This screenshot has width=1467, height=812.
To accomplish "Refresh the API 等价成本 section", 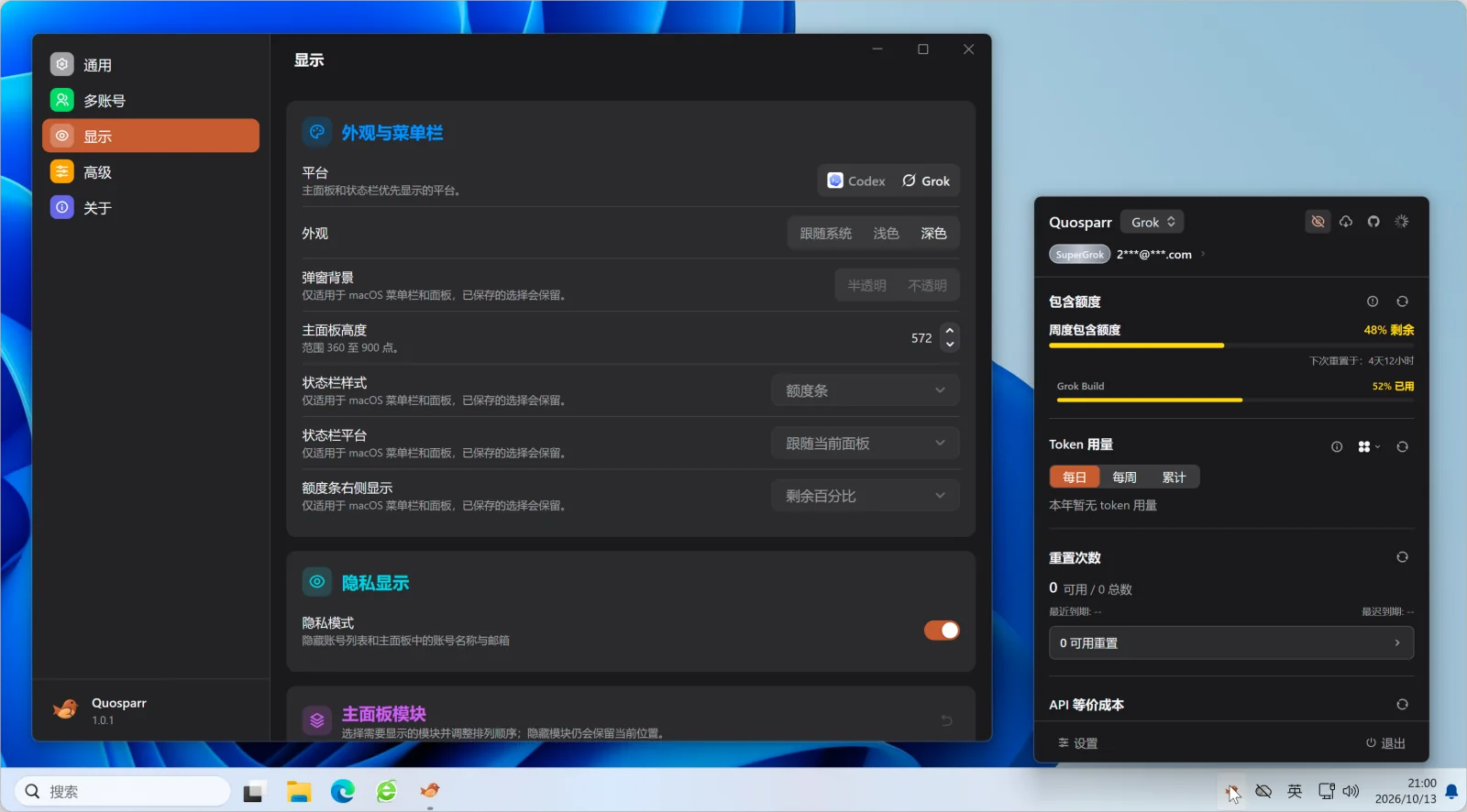I will tap(1402, 705).
